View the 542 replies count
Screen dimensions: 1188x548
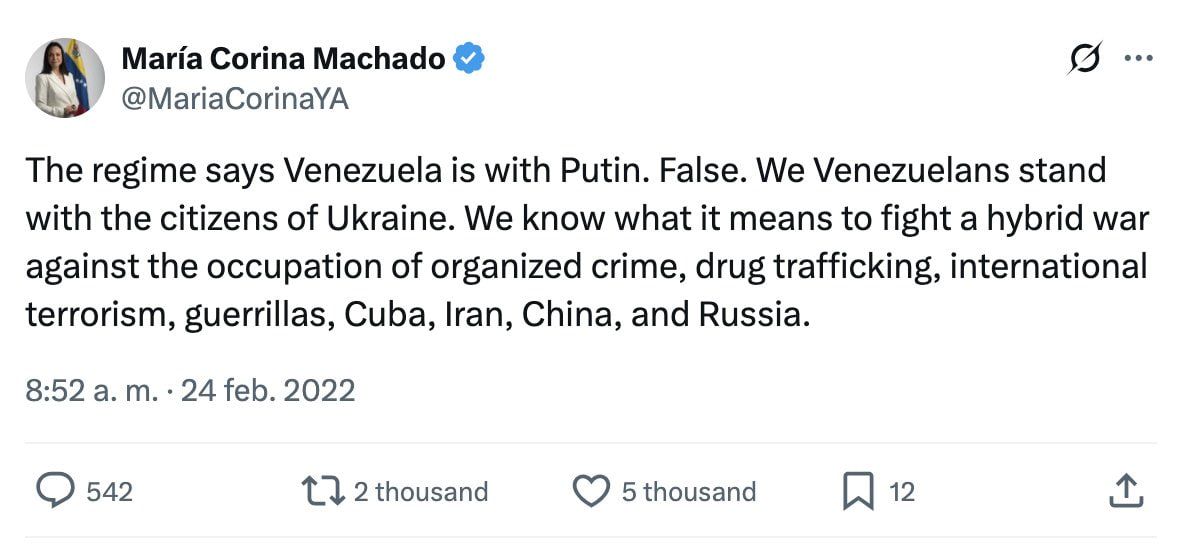pos(109,492)
